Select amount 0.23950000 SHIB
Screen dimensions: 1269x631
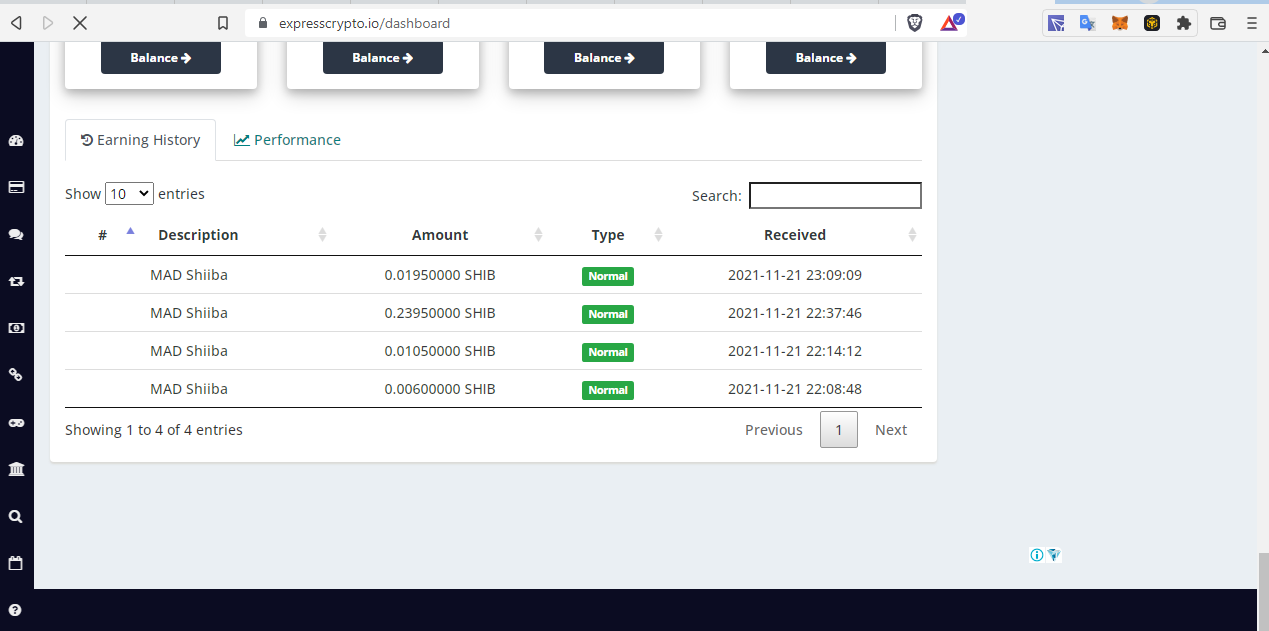pos(440,313)
